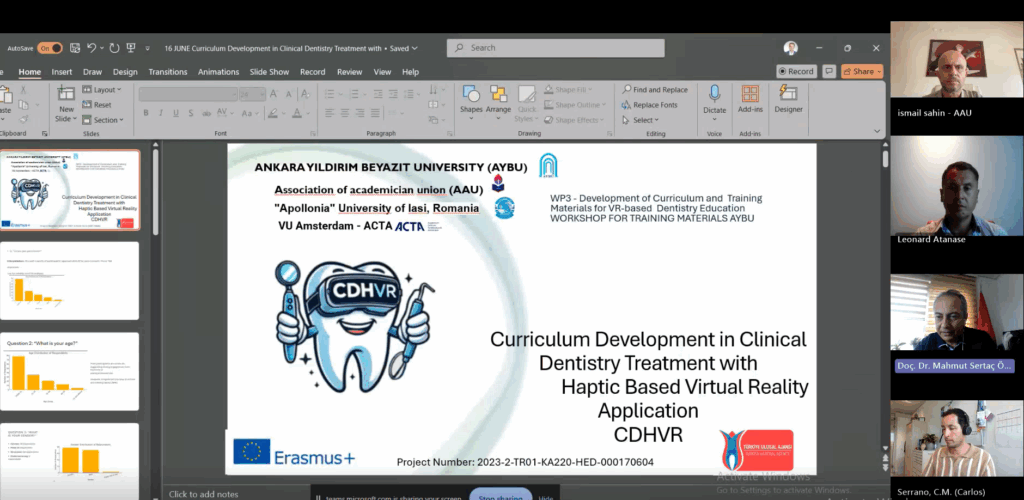Click the Search box
The image size is (1024, 500).
(x=556, y=48)
